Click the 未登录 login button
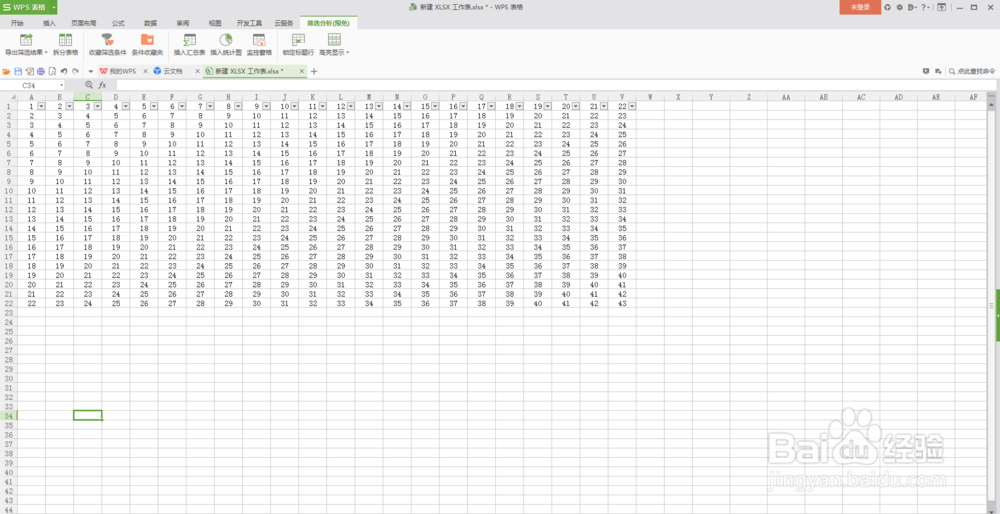Image resolution: width=1000 pixels, height=514 pixels. point(860,7)
